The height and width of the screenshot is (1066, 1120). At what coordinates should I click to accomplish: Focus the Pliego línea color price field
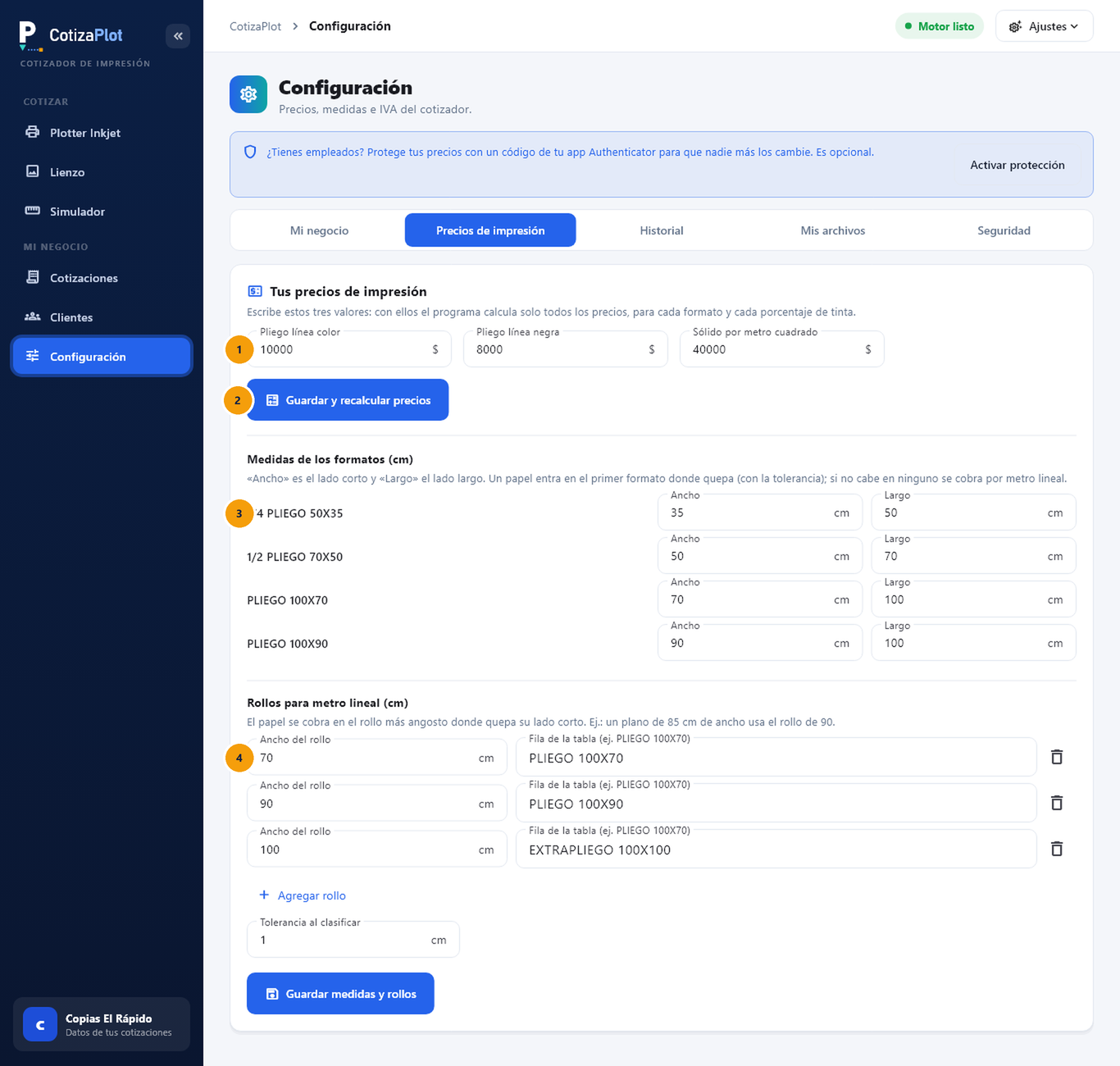pos(348,349)
